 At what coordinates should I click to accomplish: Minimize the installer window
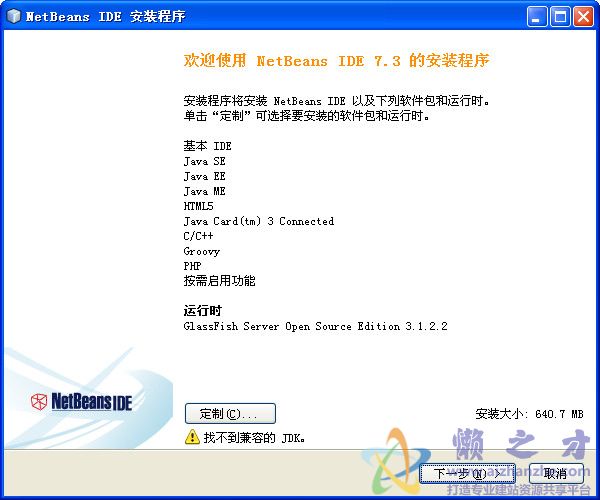tap(536, 17)
